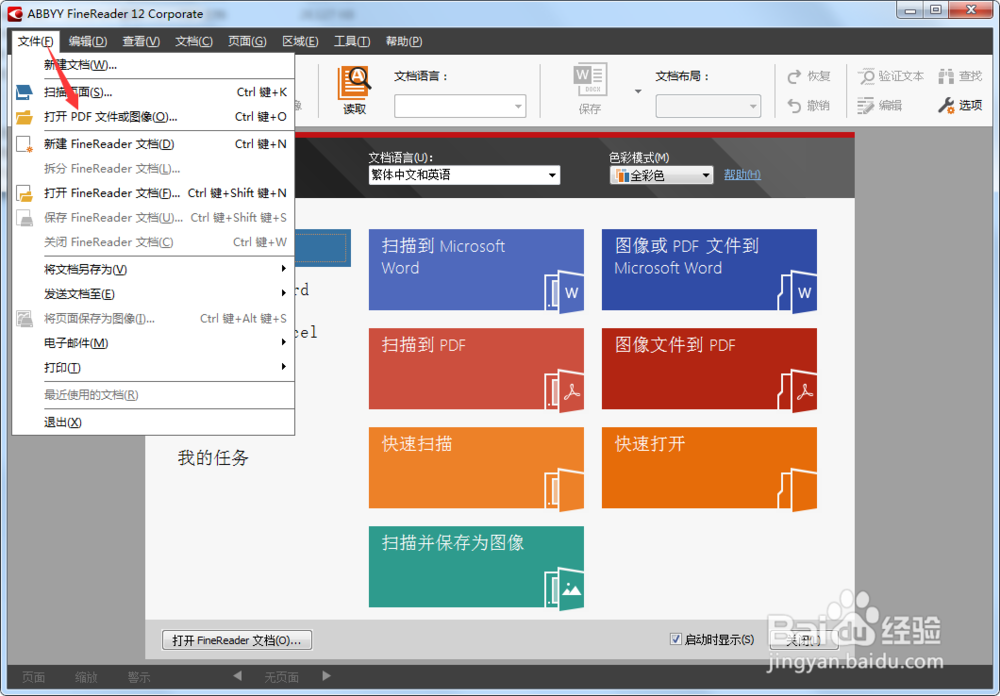Choose 扫描页面(S)... menu item
Viewport: 1000px width, 696px height.
(x=153, y=93)
